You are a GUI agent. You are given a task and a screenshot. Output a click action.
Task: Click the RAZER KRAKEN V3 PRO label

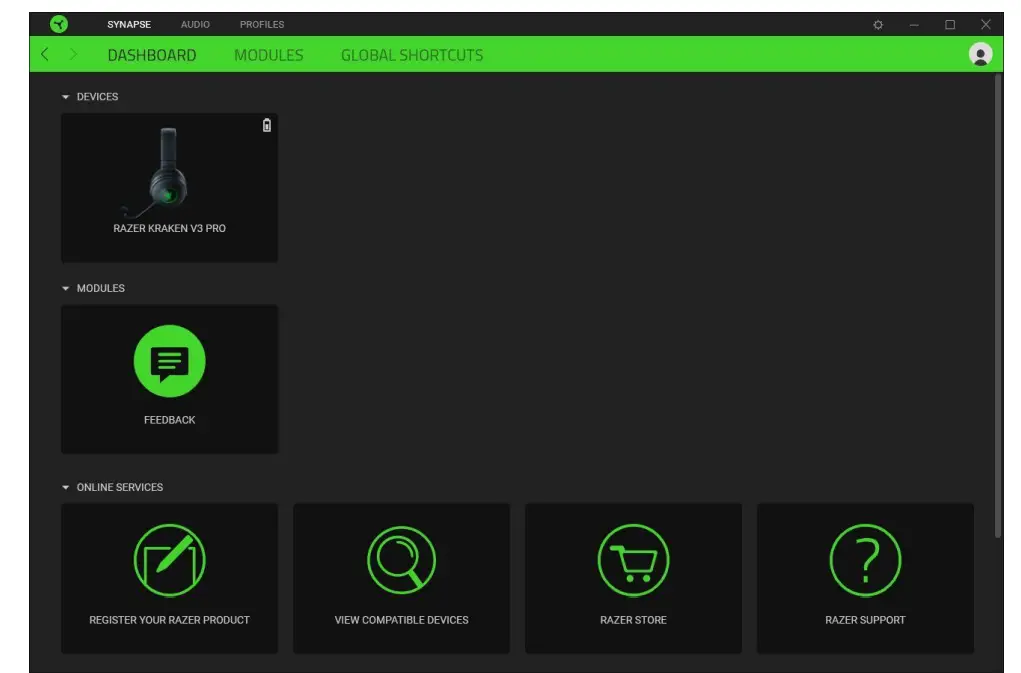pyautogui.click(x=169, y=228)
